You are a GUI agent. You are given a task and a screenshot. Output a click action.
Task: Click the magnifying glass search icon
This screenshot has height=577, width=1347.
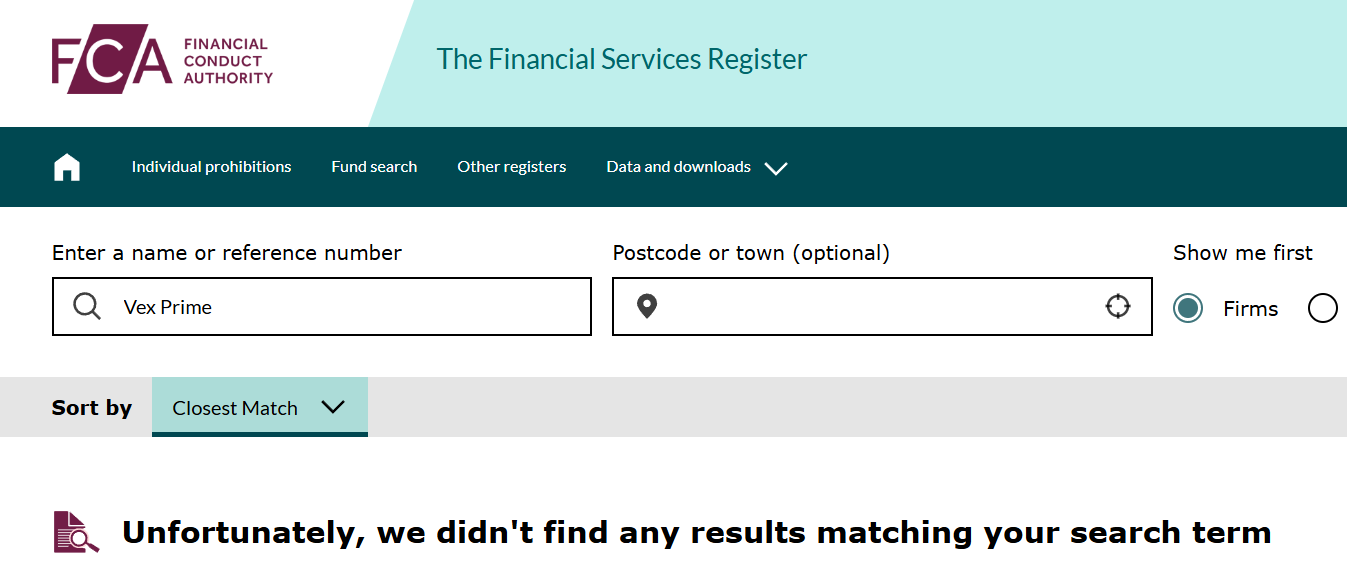click(88, 307)
